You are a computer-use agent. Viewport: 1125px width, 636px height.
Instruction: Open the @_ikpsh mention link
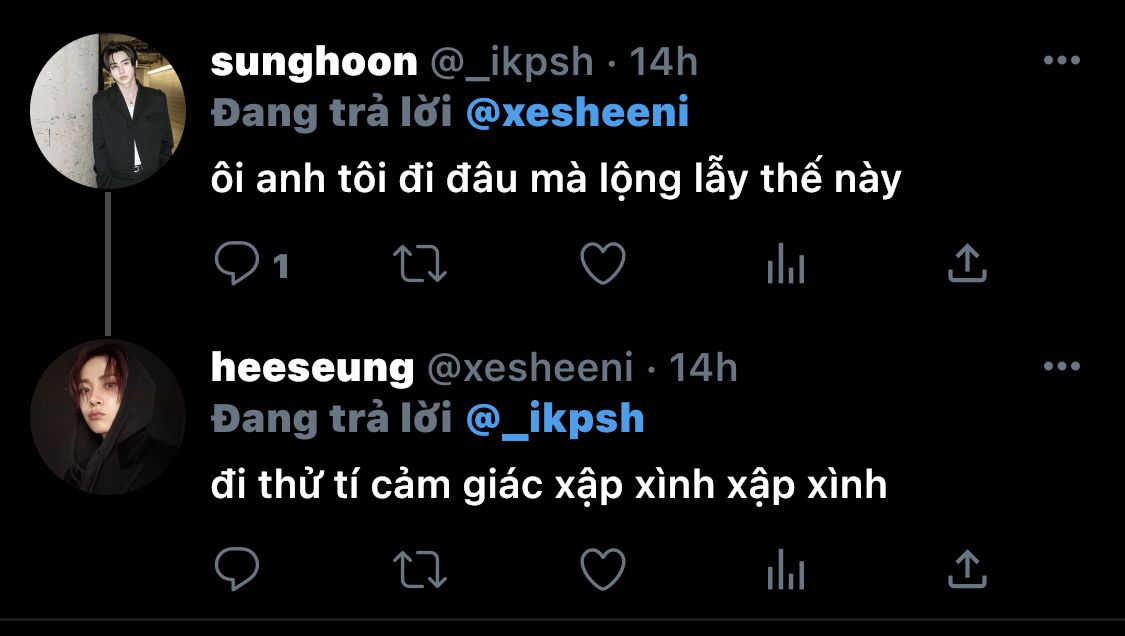(x=555, y=419)
